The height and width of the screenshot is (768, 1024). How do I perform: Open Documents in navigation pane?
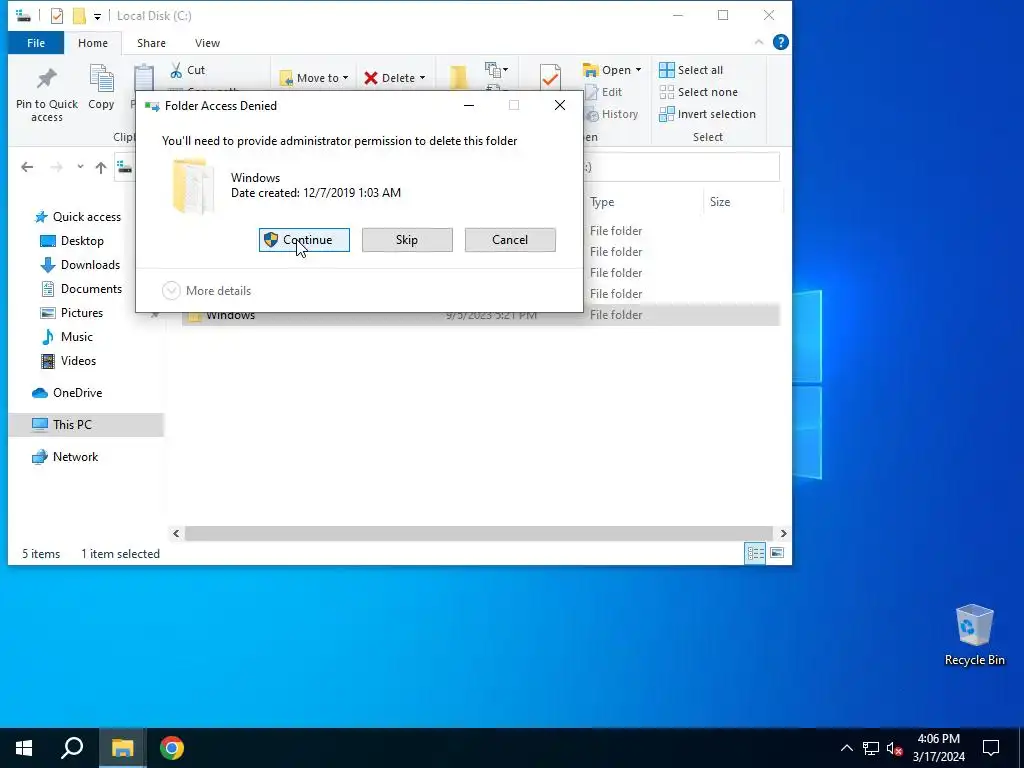(x=82, y=289)
